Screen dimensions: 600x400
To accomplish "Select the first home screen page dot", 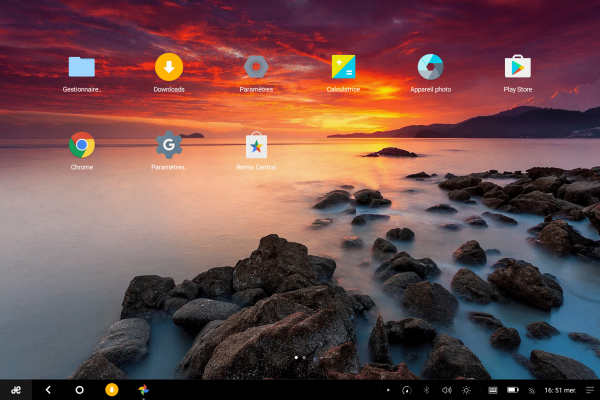I will pos(296,358).
